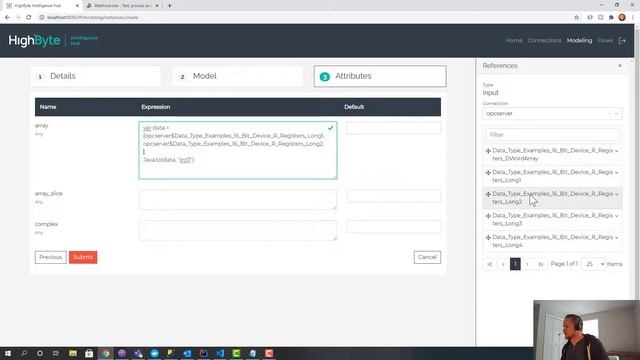640x360 pixels.
Task: Open the items-per-page dropdown showing 25
Action: (593, 264)
